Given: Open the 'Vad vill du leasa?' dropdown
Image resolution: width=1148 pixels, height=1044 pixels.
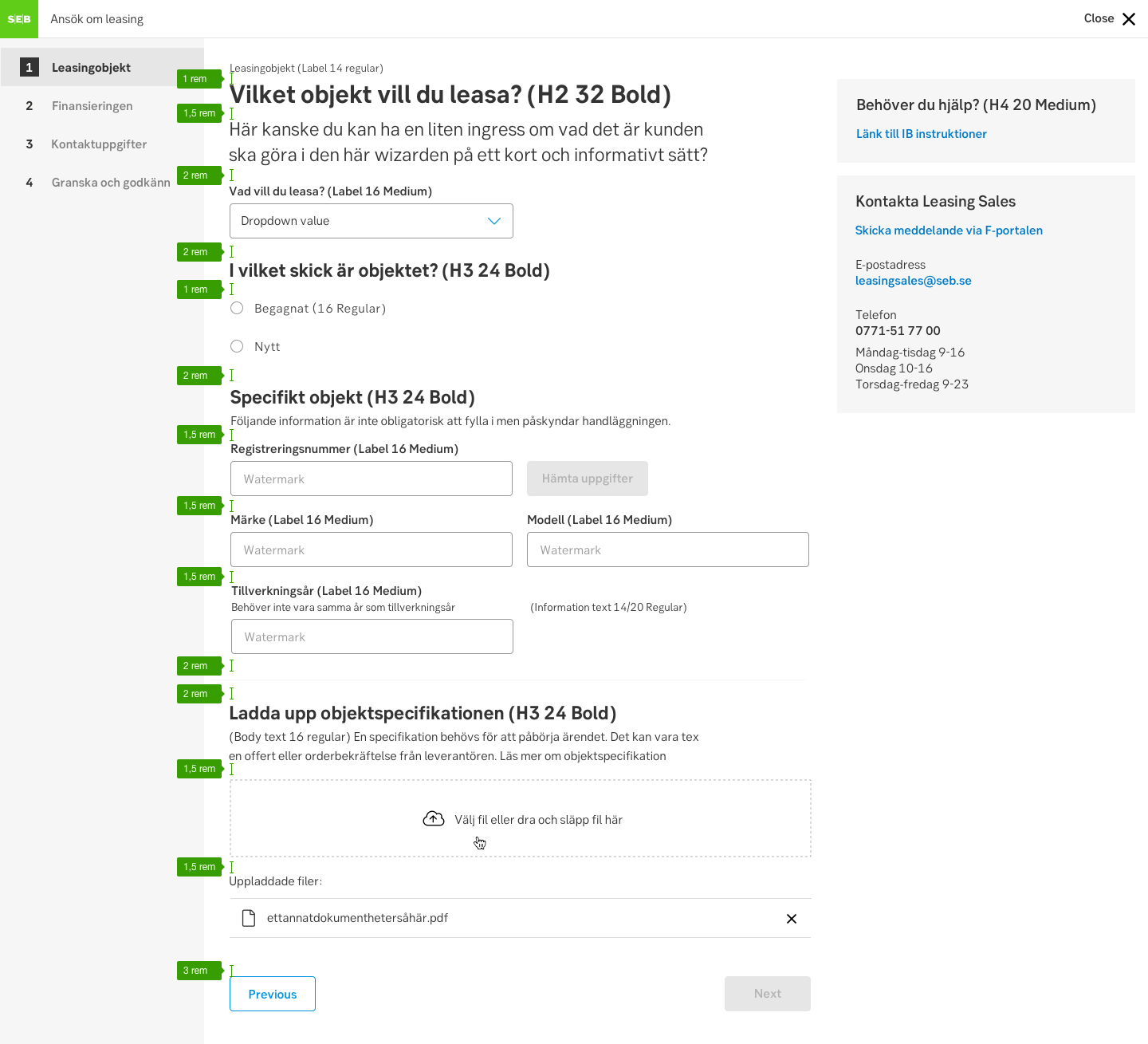Looking at the screenshot, I should tap(371, 221).
